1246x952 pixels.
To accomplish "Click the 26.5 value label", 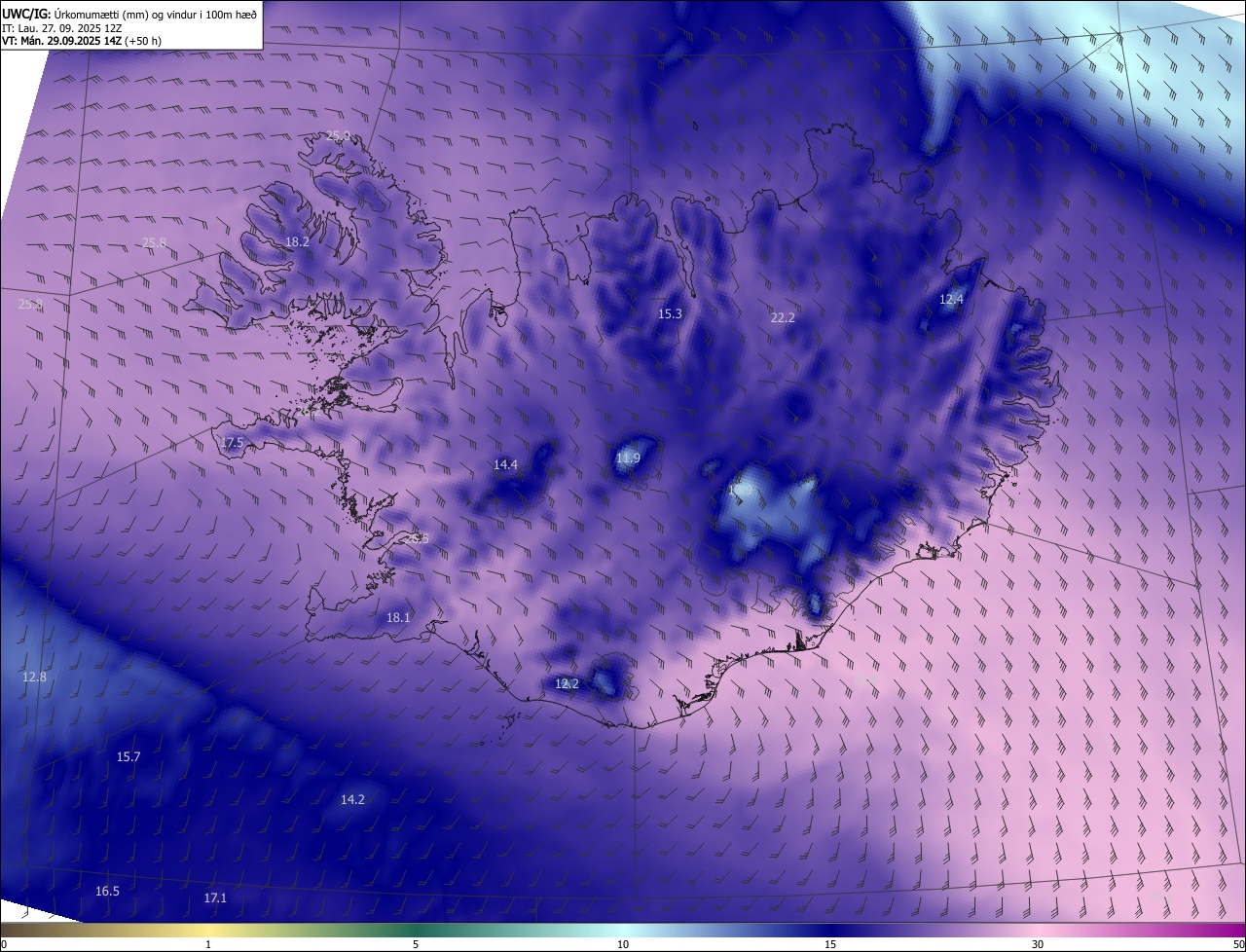I will click(417, 538).
